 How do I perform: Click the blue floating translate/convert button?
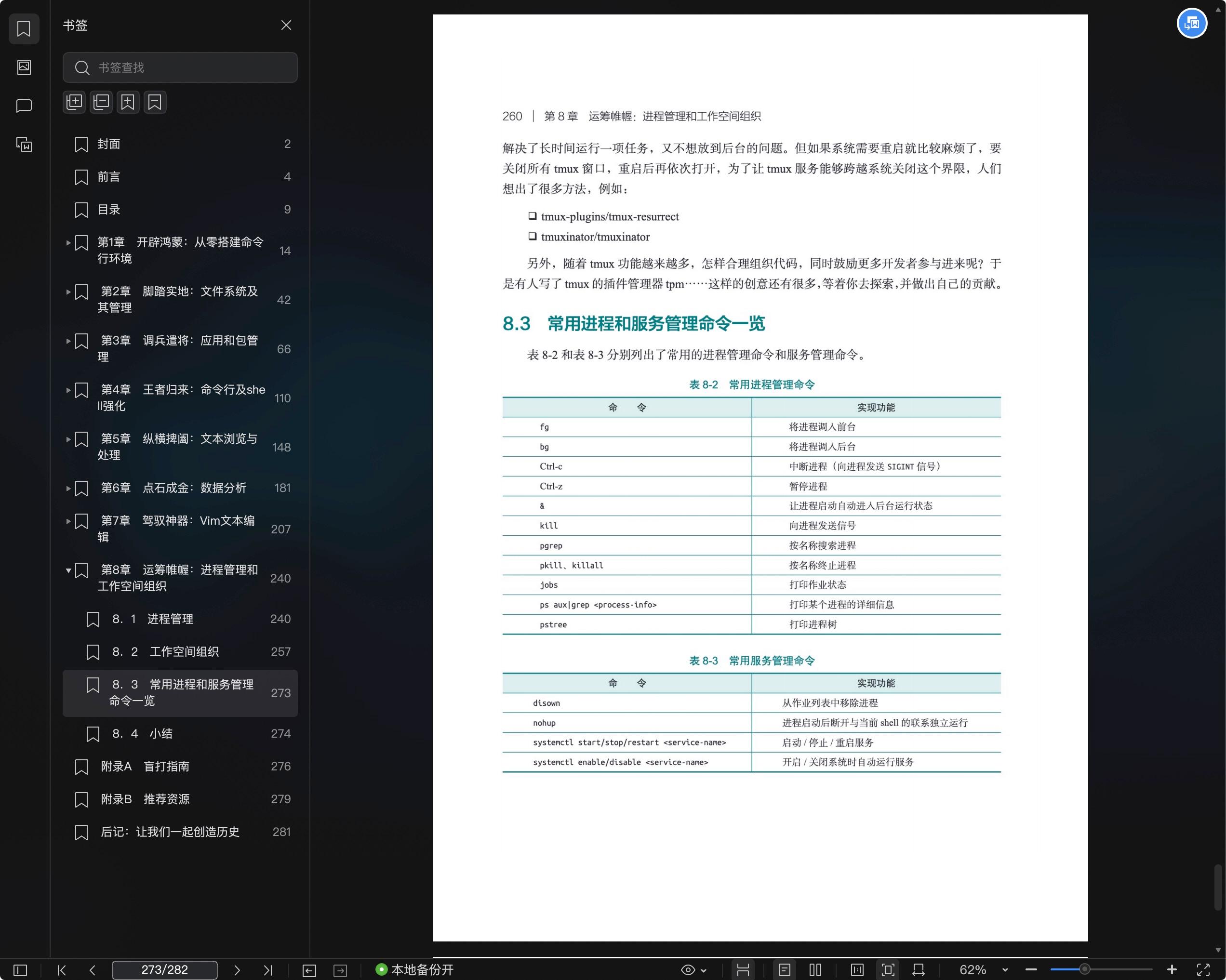(x=1191, y=23)
